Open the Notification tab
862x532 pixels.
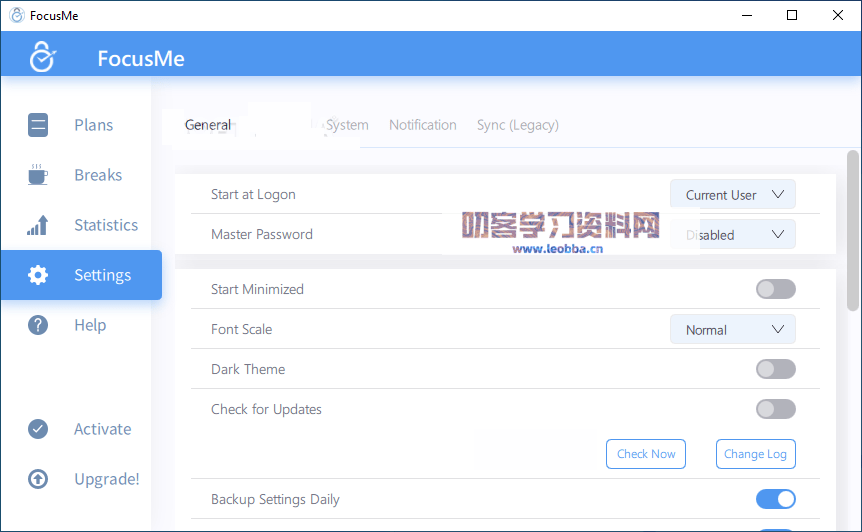tap(423, 125)
